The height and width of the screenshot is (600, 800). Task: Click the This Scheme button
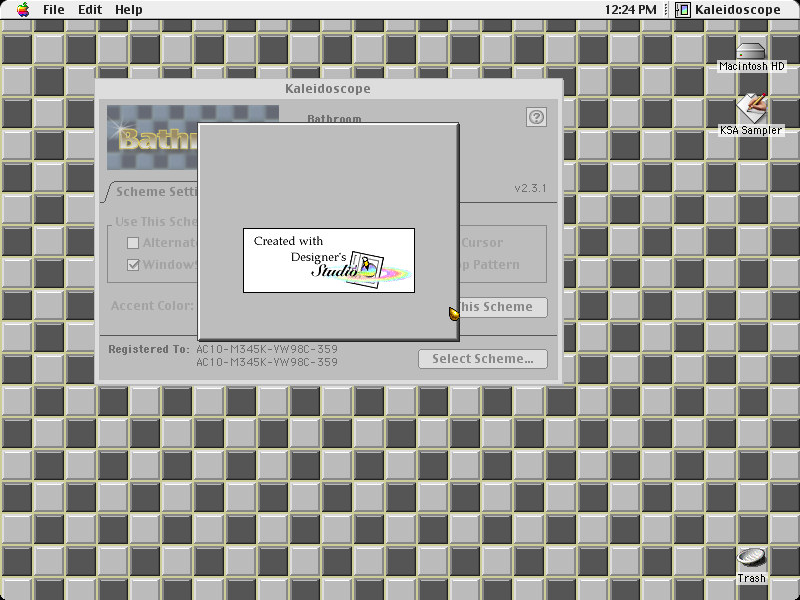coord(503,307)
